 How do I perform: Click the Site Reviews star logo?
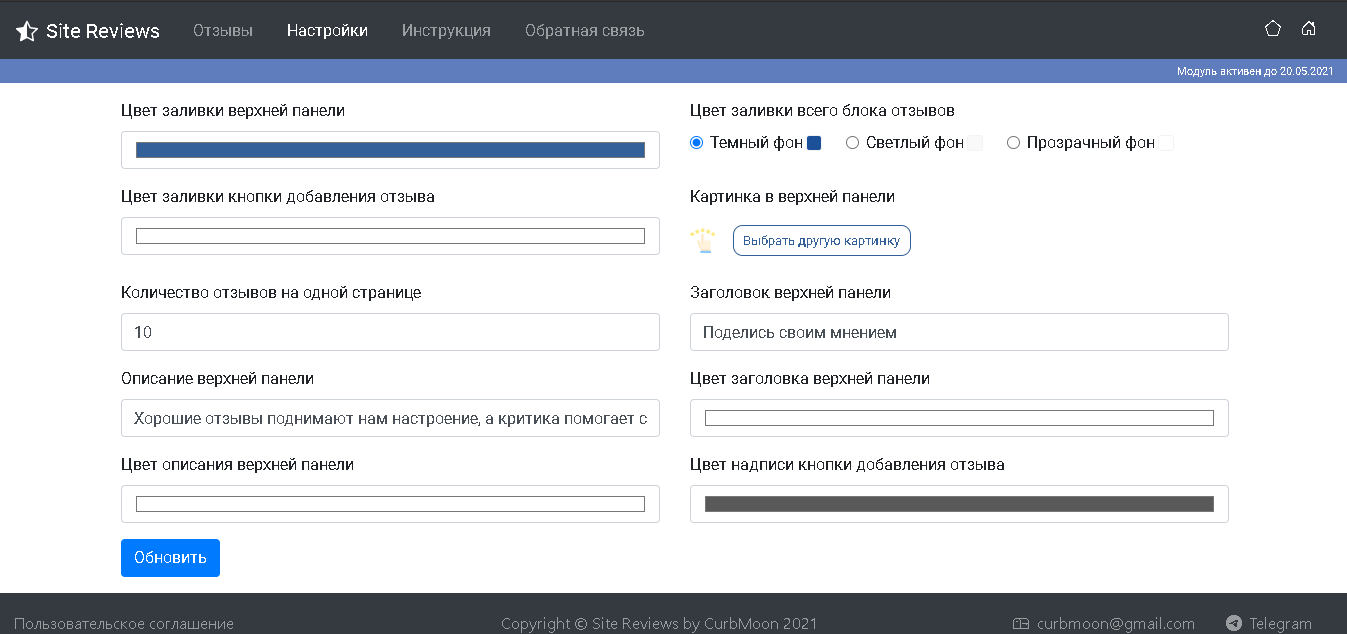point(27,31)
